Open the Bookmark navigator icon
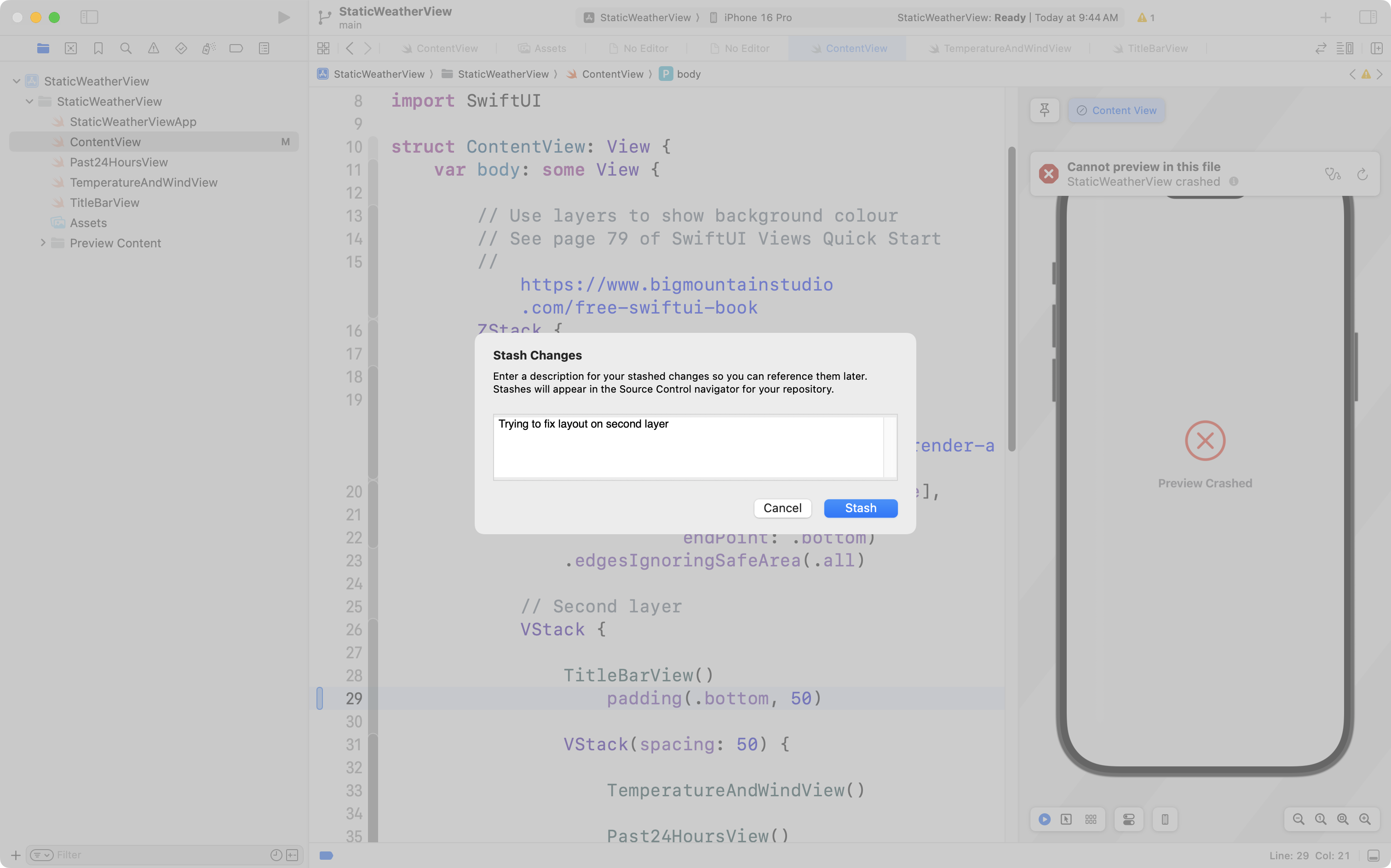This screenshot has width=1391, height=868. click(x=98, y=48)
